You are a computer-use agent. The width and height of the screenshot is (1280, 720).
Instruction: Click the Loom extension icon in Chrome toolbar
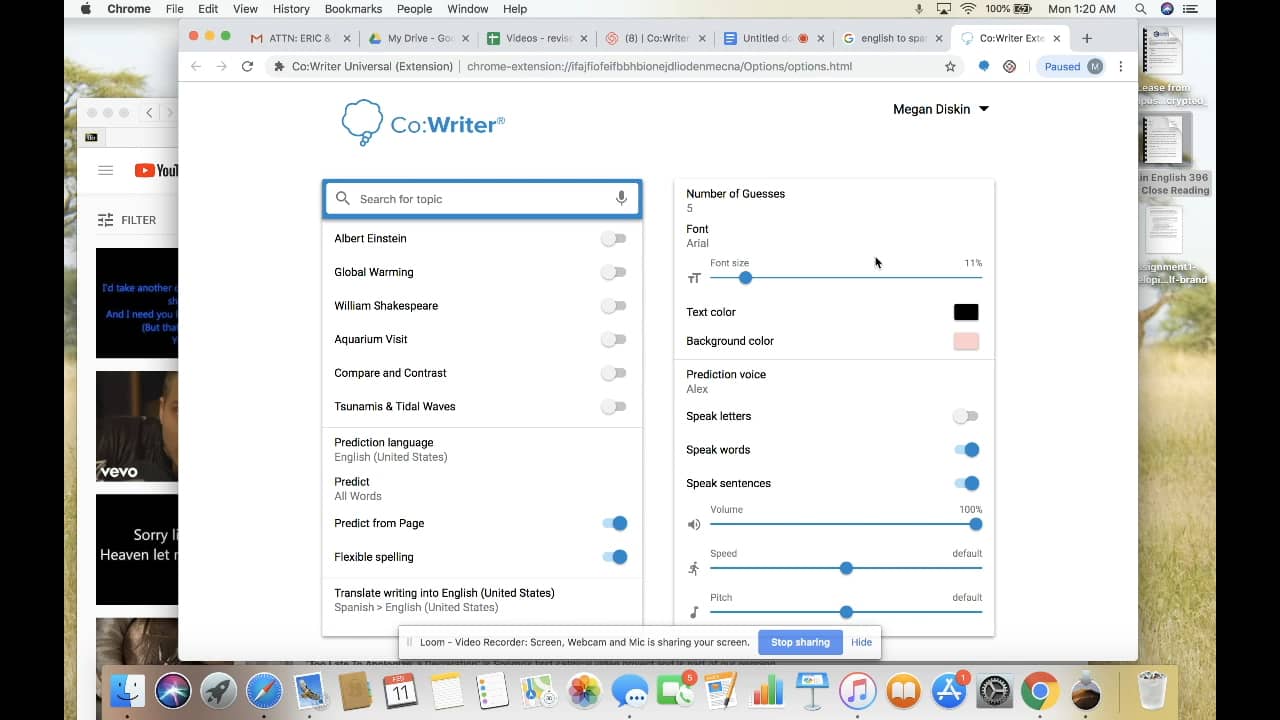[1009, 66]
